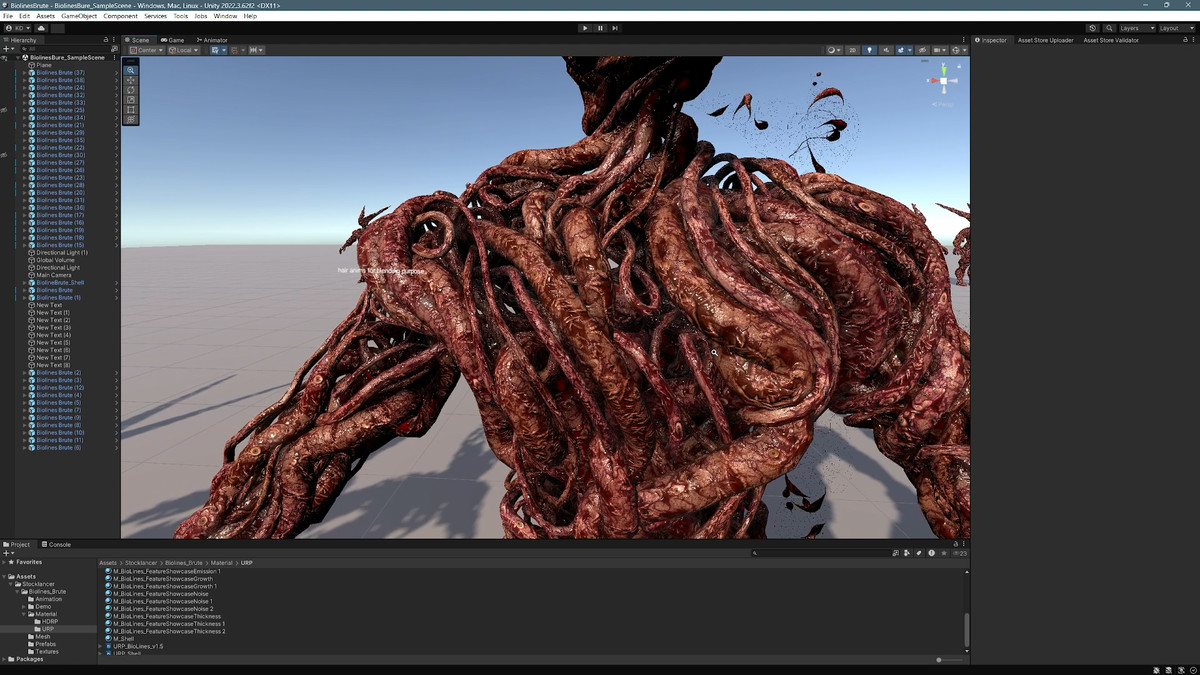Open the Asset Store Validator tab
Image resolution: width=1200 pixels, height=675 pixels.
click(1111, 40)
